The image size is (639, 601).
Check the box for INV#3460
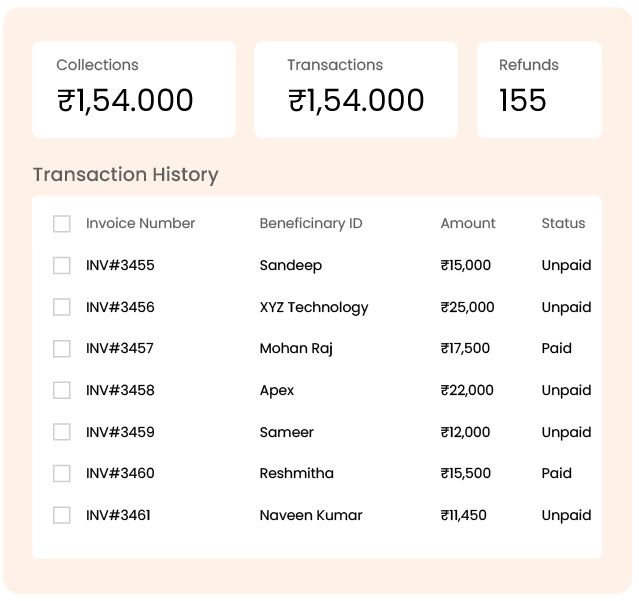[x=62, y=473]
